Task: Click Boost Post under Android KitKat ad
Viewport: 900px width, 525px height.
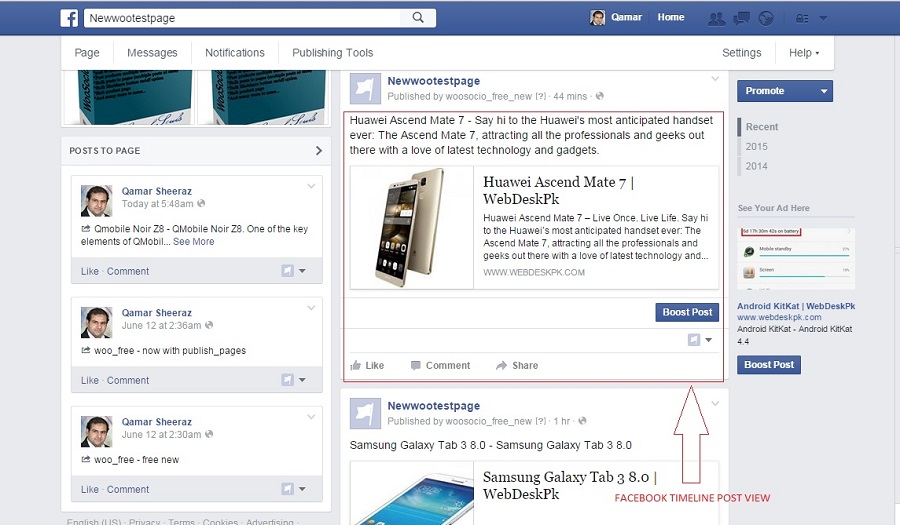Action: pos(769,364)
